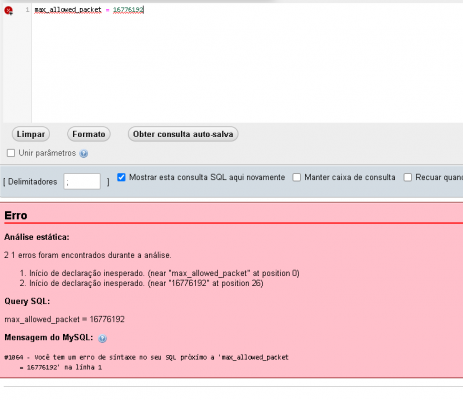Click the red error marker in editor gutter
463x400 pixels.
(x=8, y=11)
